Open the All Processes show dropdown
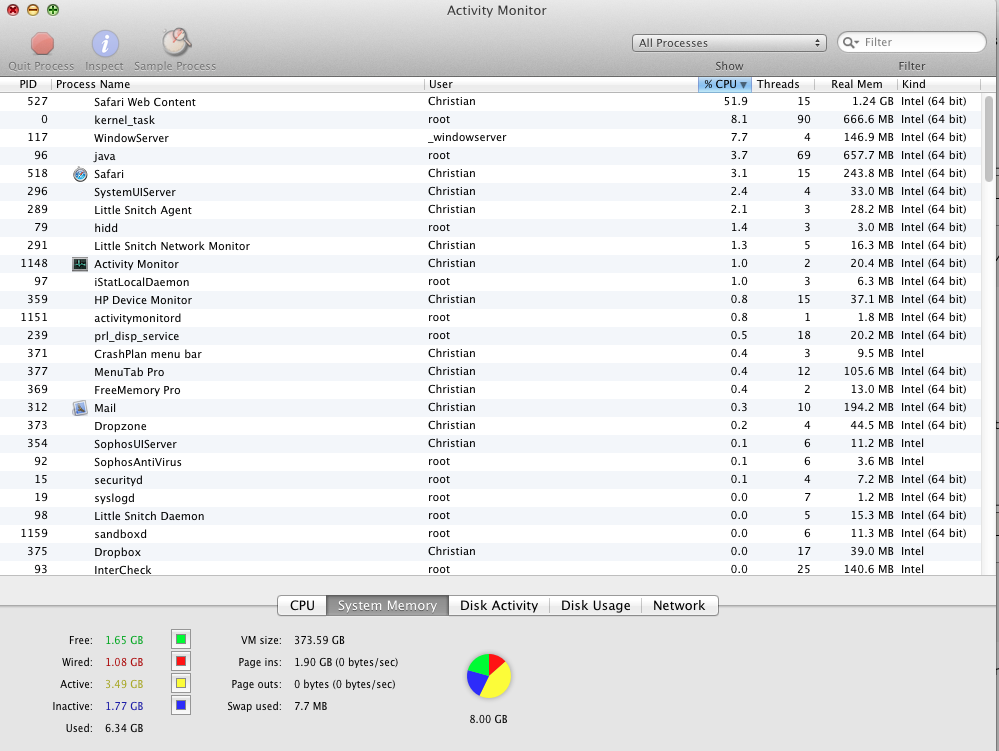Image resolution: width=999 pixels, height=751 pixels. 729,43
